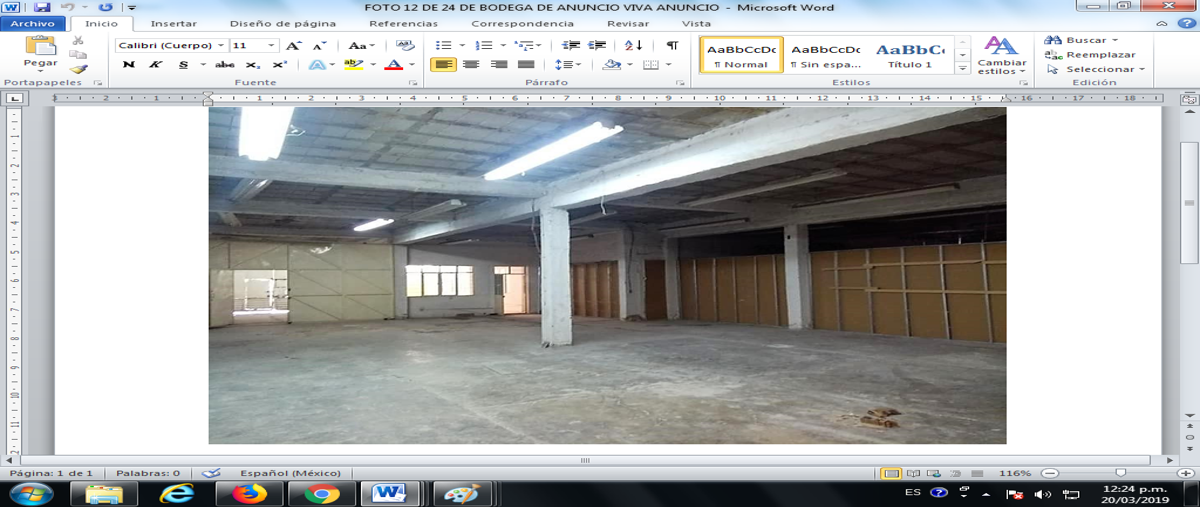Image resolution: width=1200 pixels, height=507 pixels.
Task: Select the center alignment icon
Action: (x=471, y=65)
